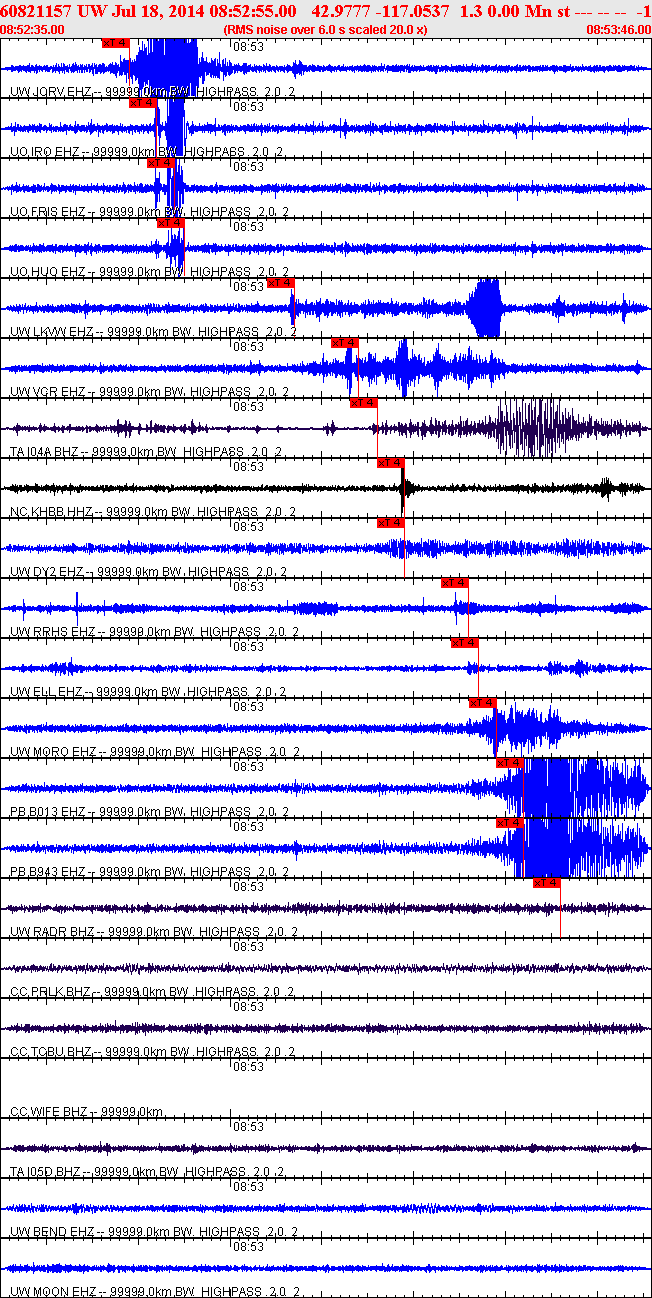
Task: Select the red pick flag on the KHBB trace
Action: click(391, 463)
